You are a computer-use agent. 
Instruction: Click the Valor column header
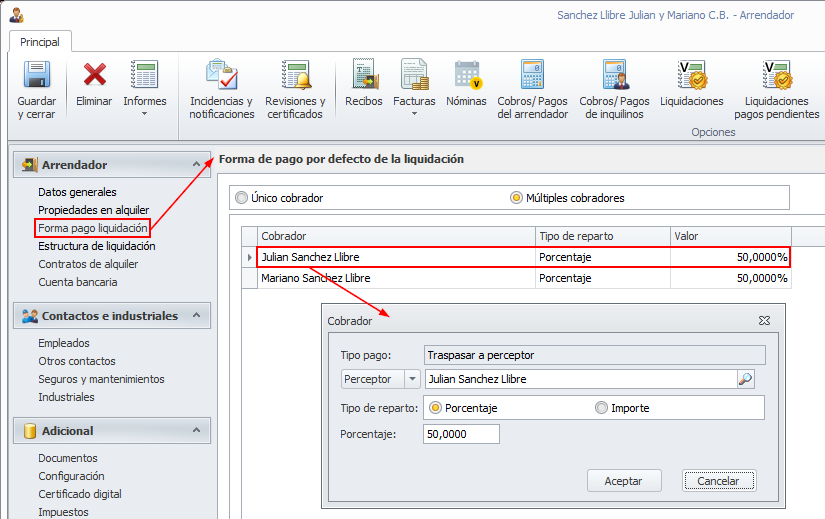point(731,236)
